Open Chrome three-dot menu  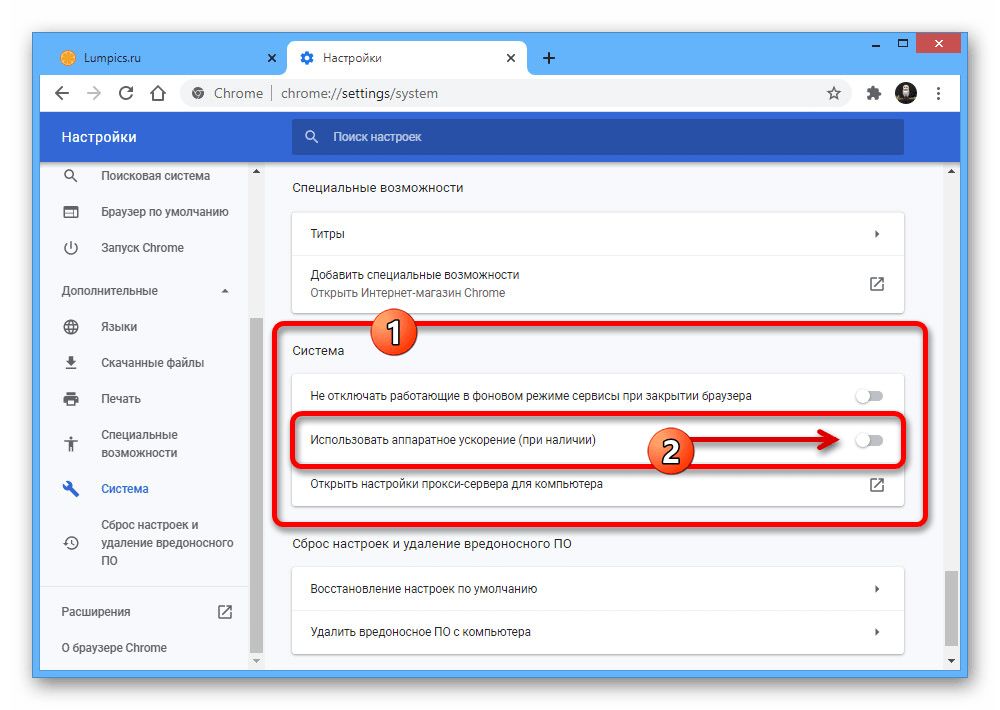point(938,93)
